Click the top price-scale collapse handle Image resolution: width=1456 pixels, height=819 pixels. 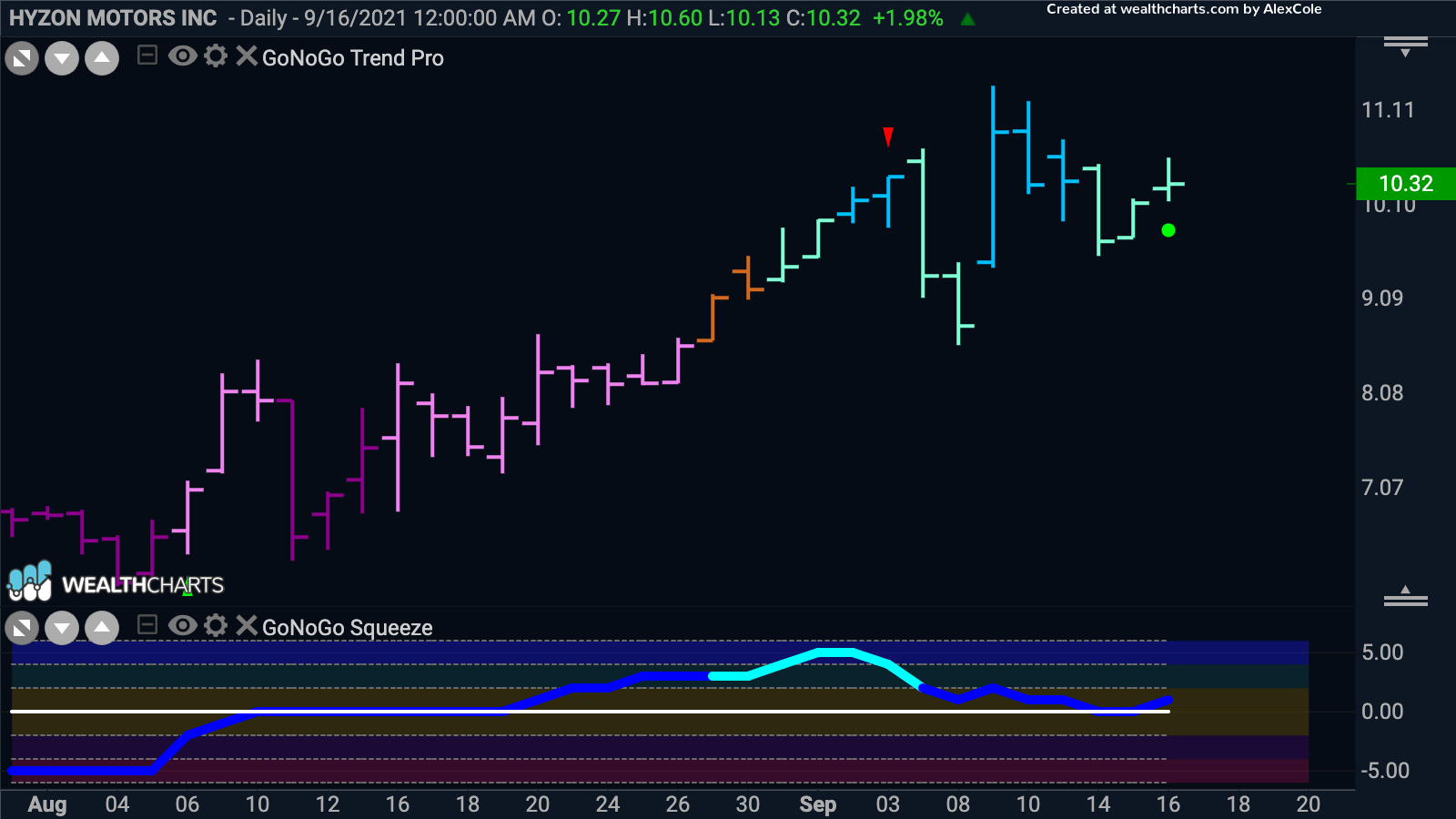click(1406, 46)
